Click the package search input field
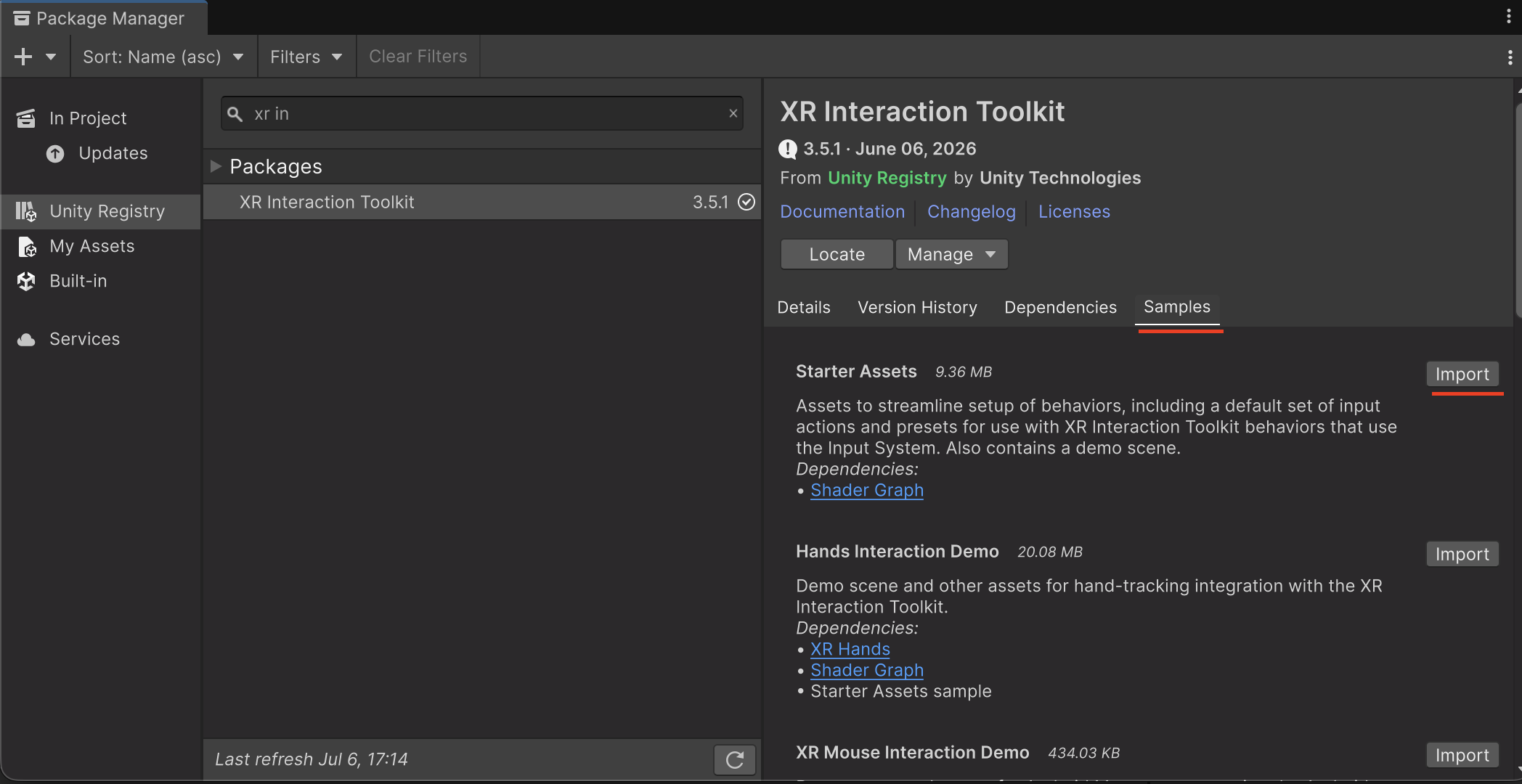 [482, 113]
